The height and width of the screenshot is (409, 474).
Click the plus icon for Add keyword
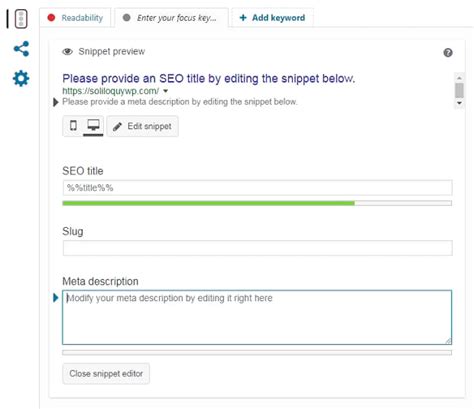click(x=243, y=18)
